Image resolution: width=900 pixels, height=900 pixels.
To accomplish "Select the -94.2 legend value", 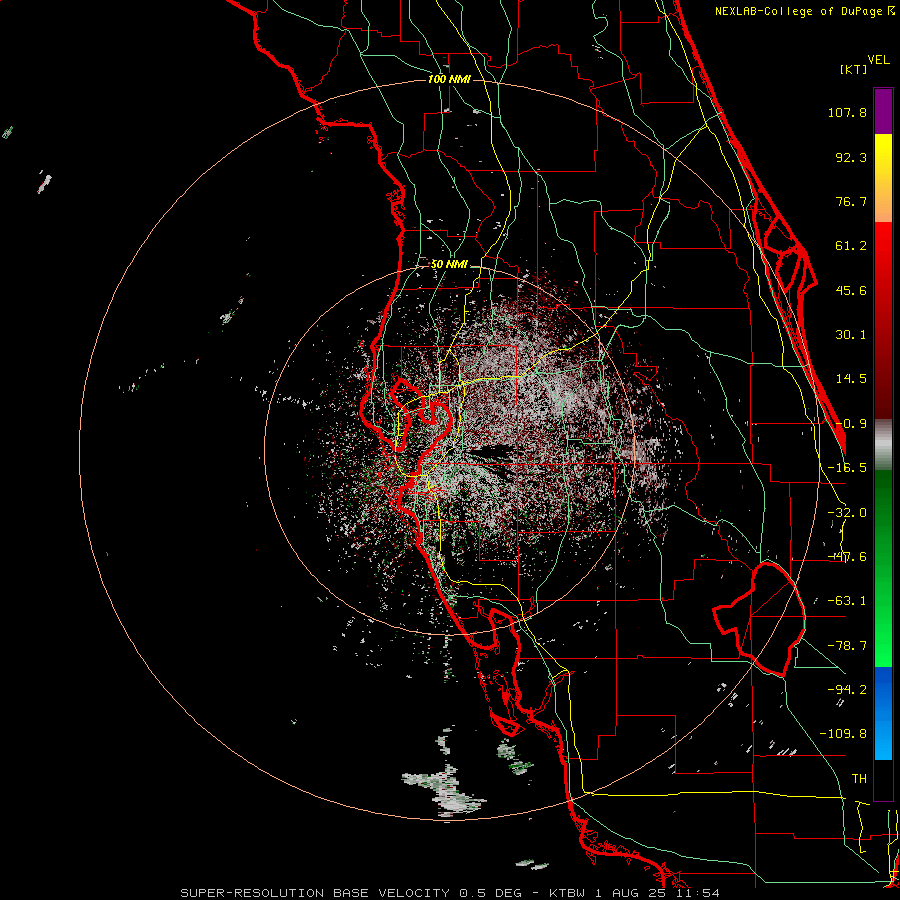I will tap(847, 689).
